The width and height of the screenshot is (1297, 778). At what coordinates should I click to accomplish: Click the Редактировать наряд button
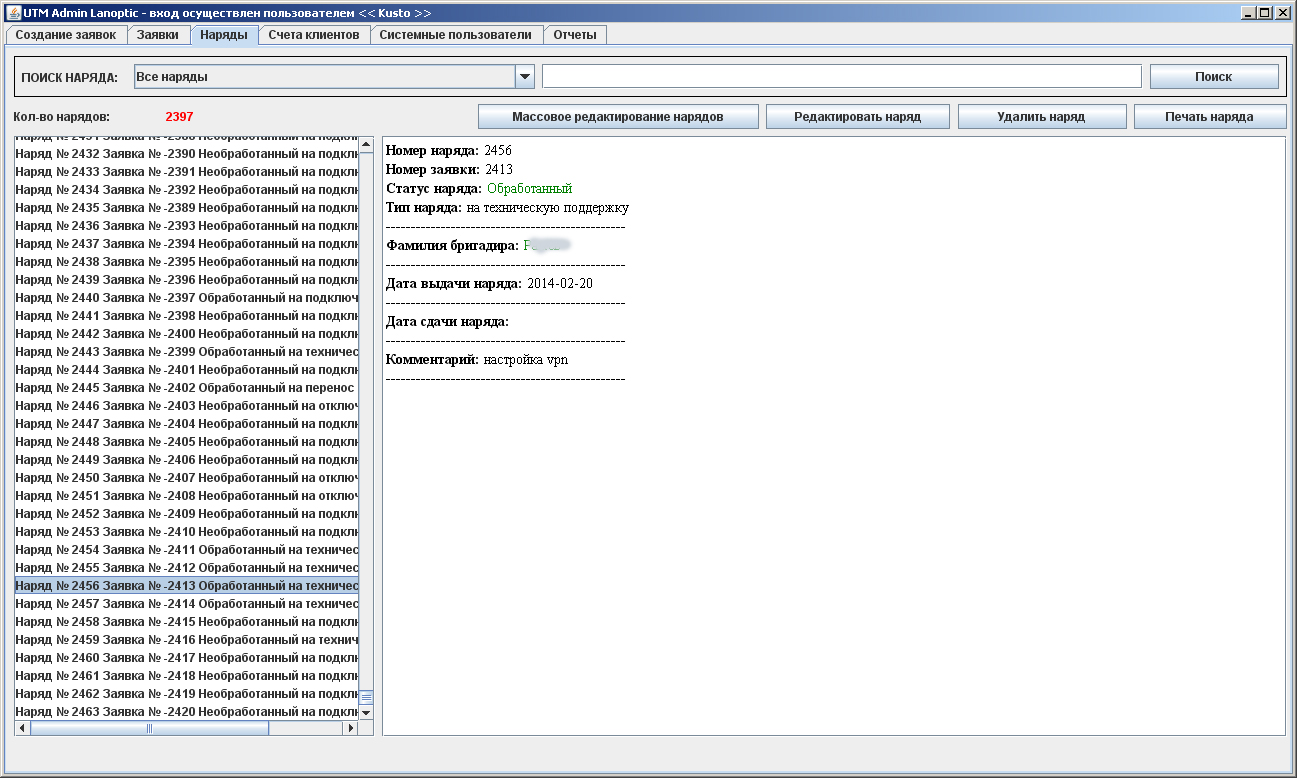tap(858, 117)
